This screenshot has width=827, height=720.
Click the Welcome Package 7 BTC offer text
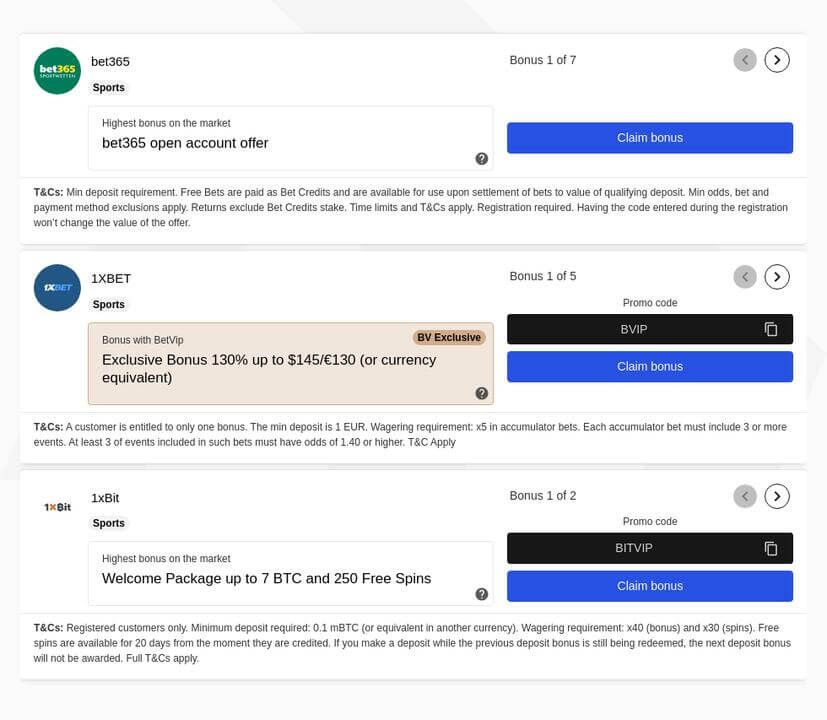click(x=266, y=579)
